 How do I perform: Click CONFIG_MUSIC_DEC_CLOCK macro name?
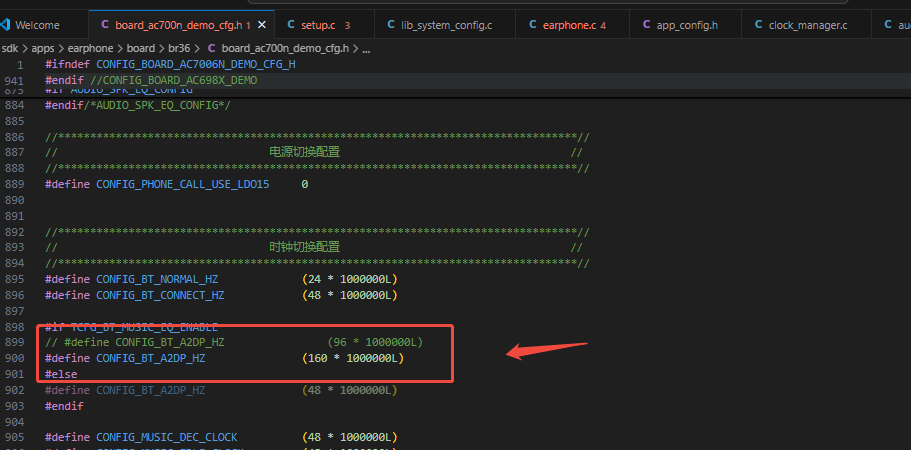tap(166, 437)
